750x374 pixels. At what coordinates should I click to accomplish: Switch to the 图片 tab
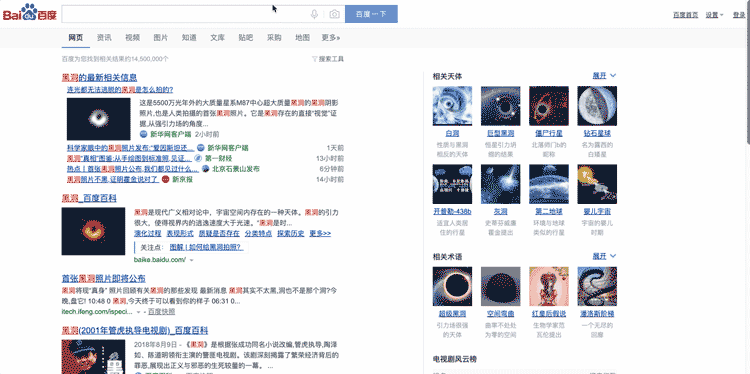click(x=161, y=38)
